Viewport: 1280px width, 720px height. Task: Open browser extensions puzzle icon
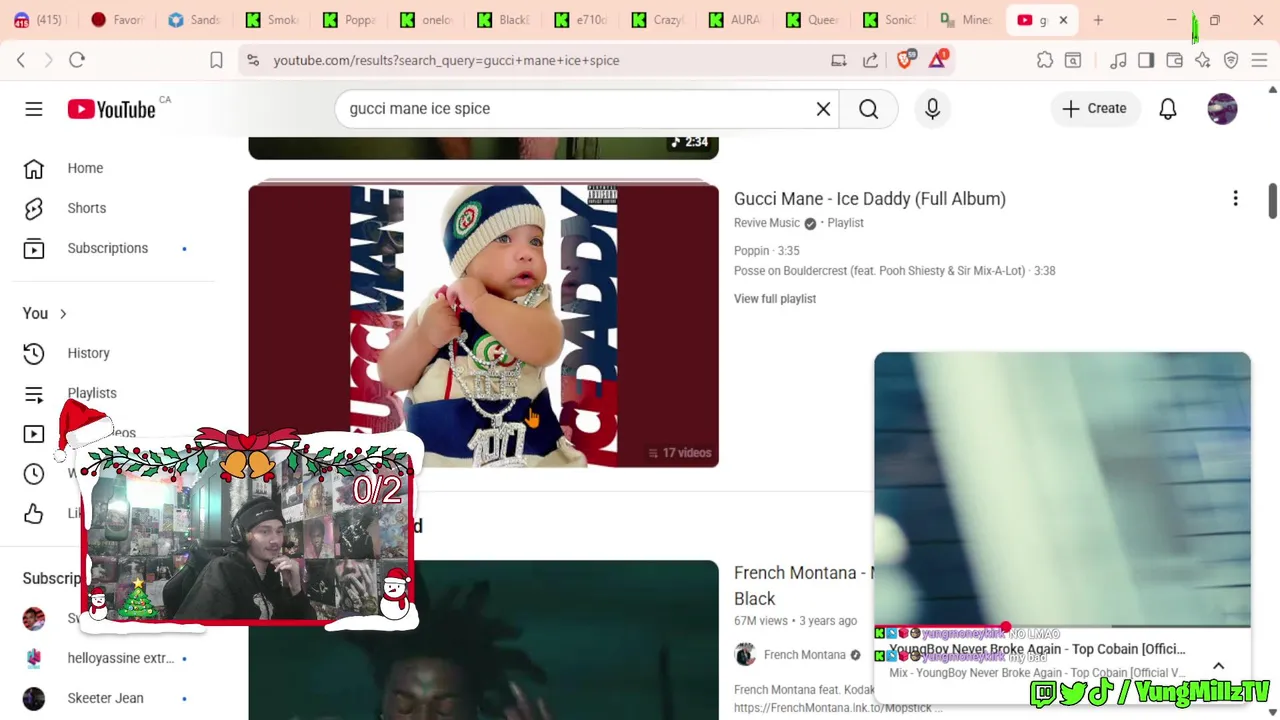click(1045, 60)
